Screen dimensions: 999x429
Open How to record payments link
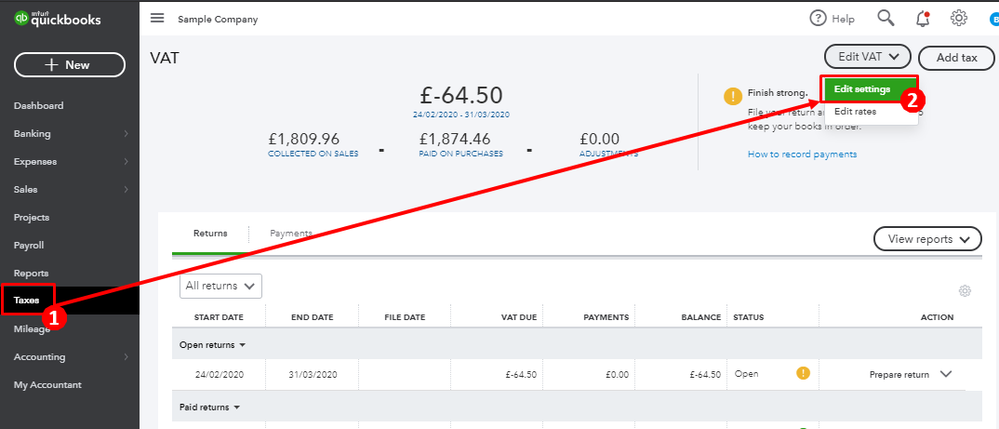[x=802, y=154]
